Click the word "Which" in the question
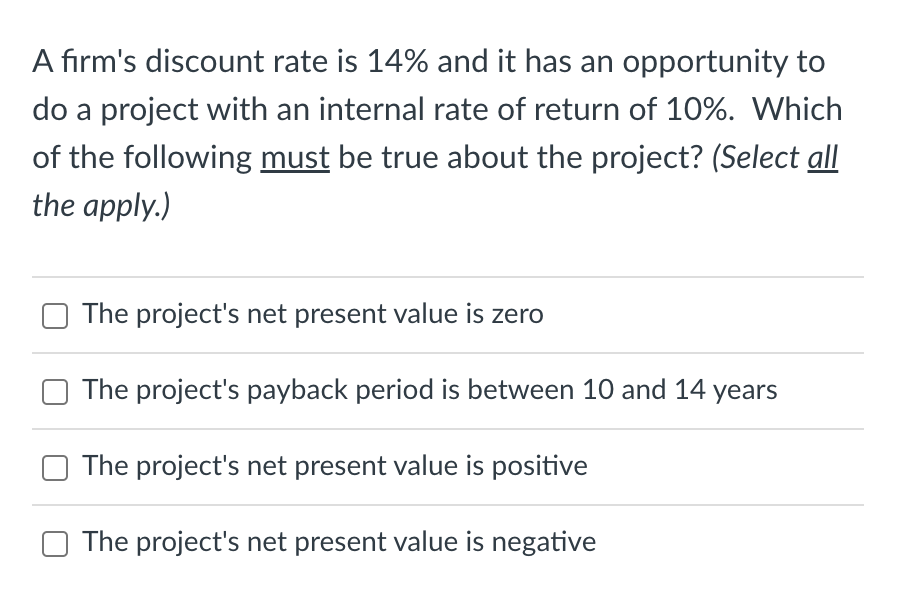The height and width of the screenshot is (612, 904). tap(797, 109)
